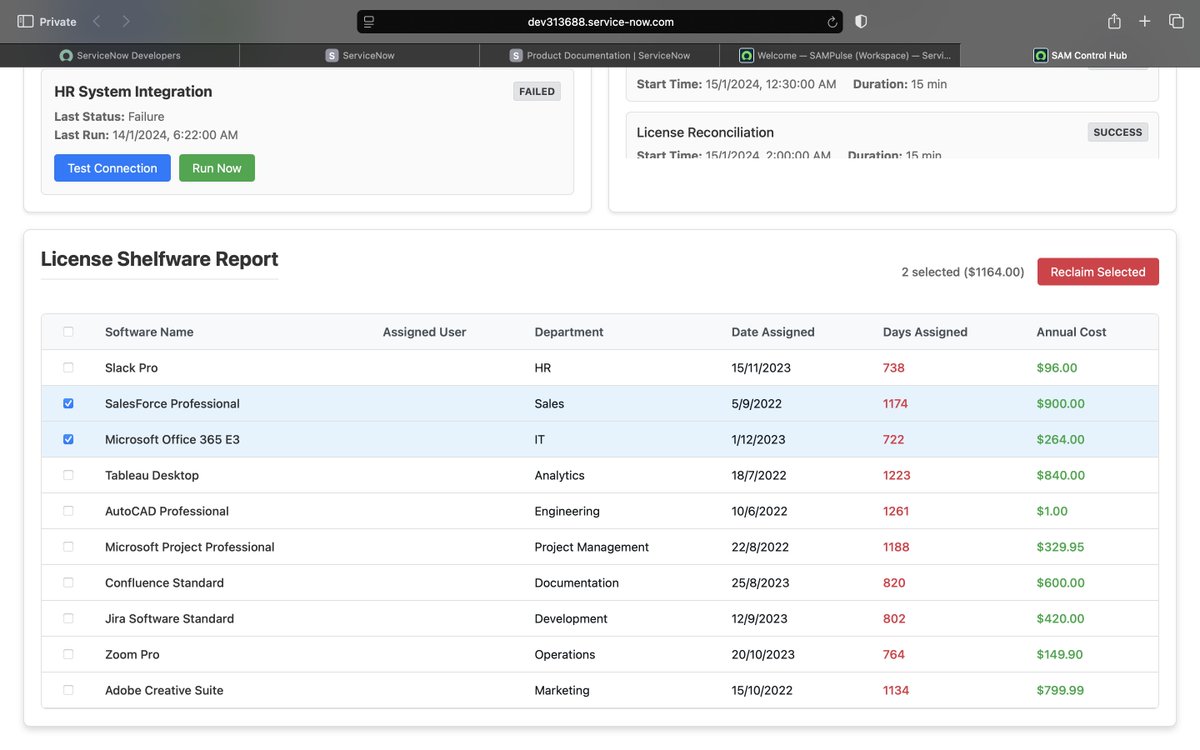Click the reload page icon in address bar
This screenshot has width=1200, height=750.
coord(832,22)
